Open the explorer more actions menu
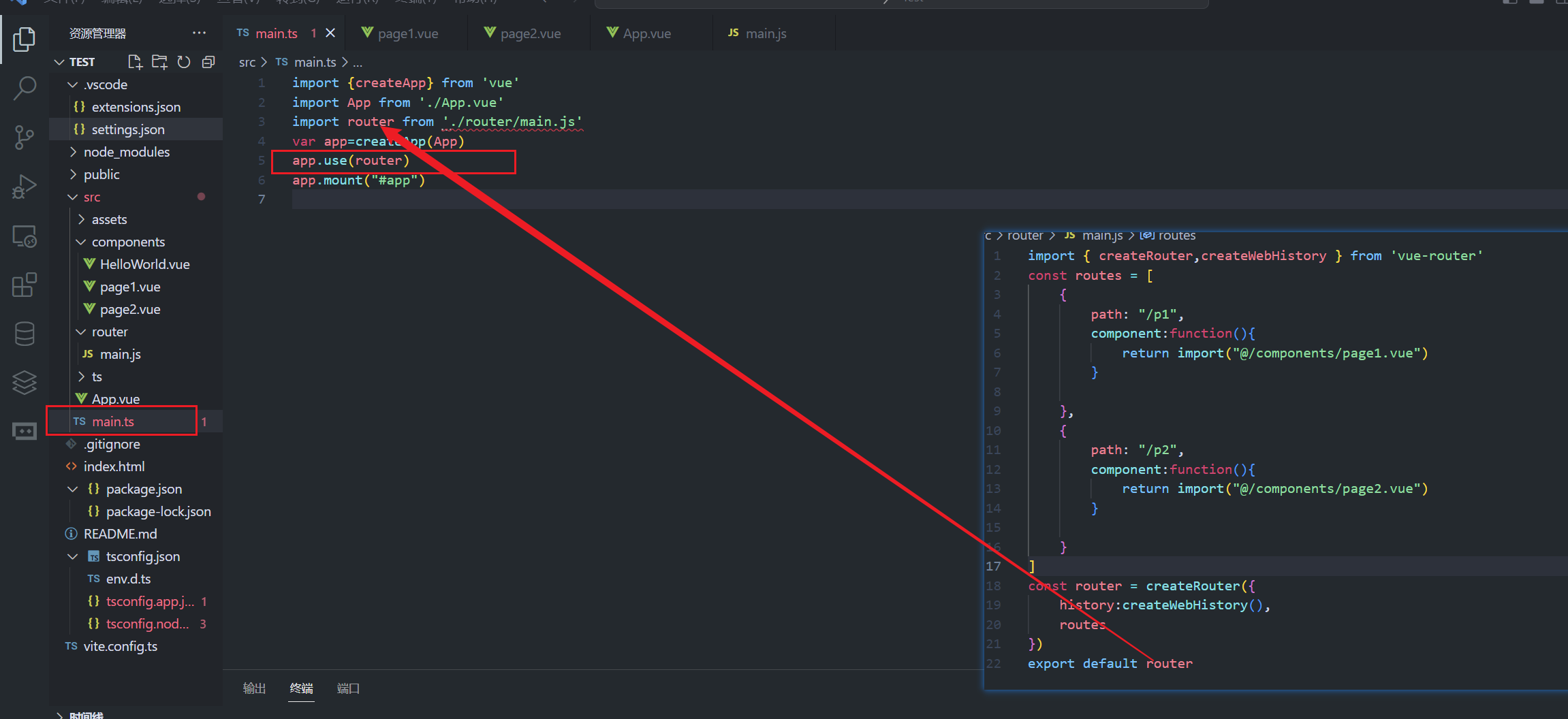This screenshot has width=1568, height=719. (x=199, y=33)
